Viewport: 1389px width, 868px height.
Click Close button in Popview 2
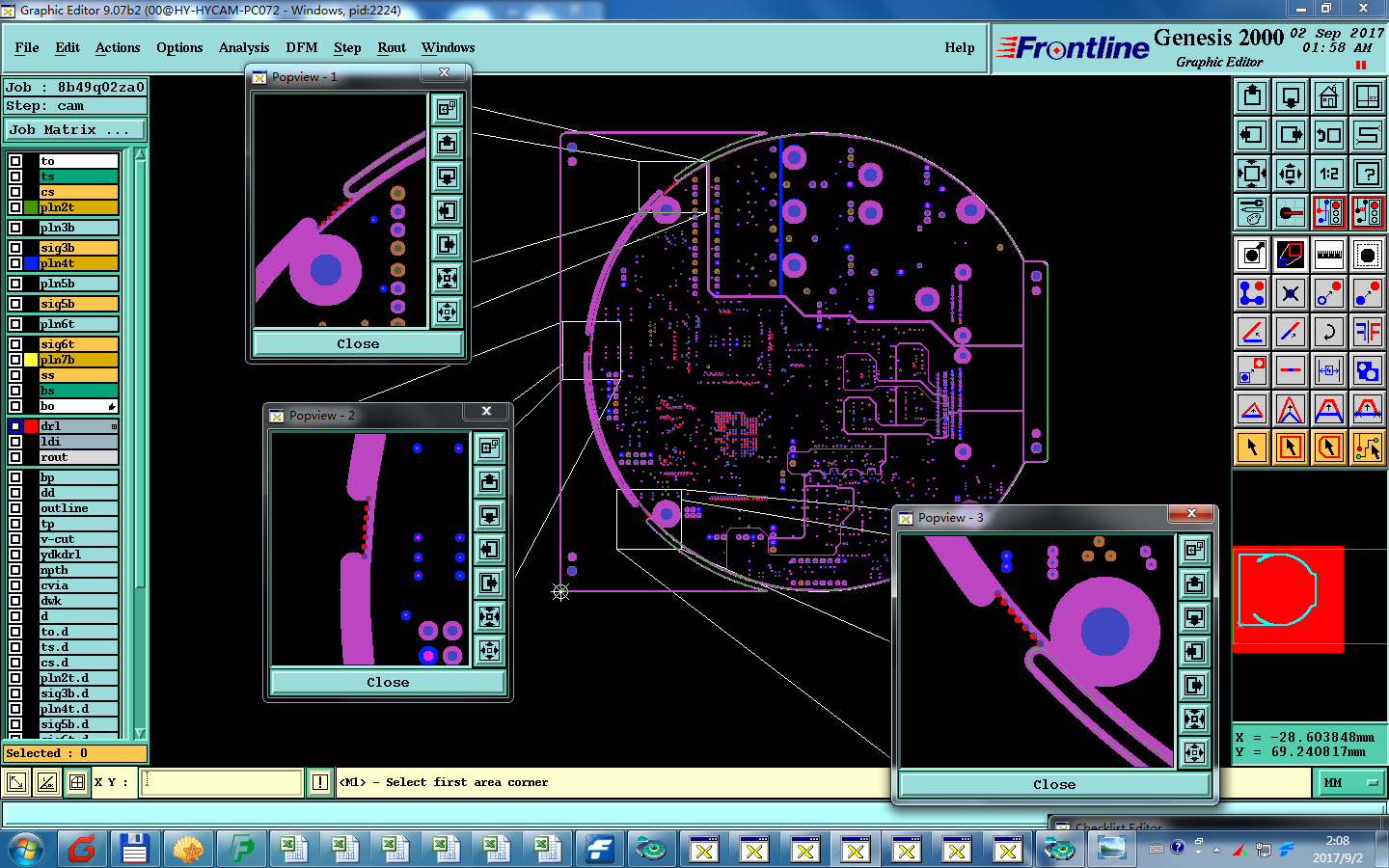click(x=388, y=682)
